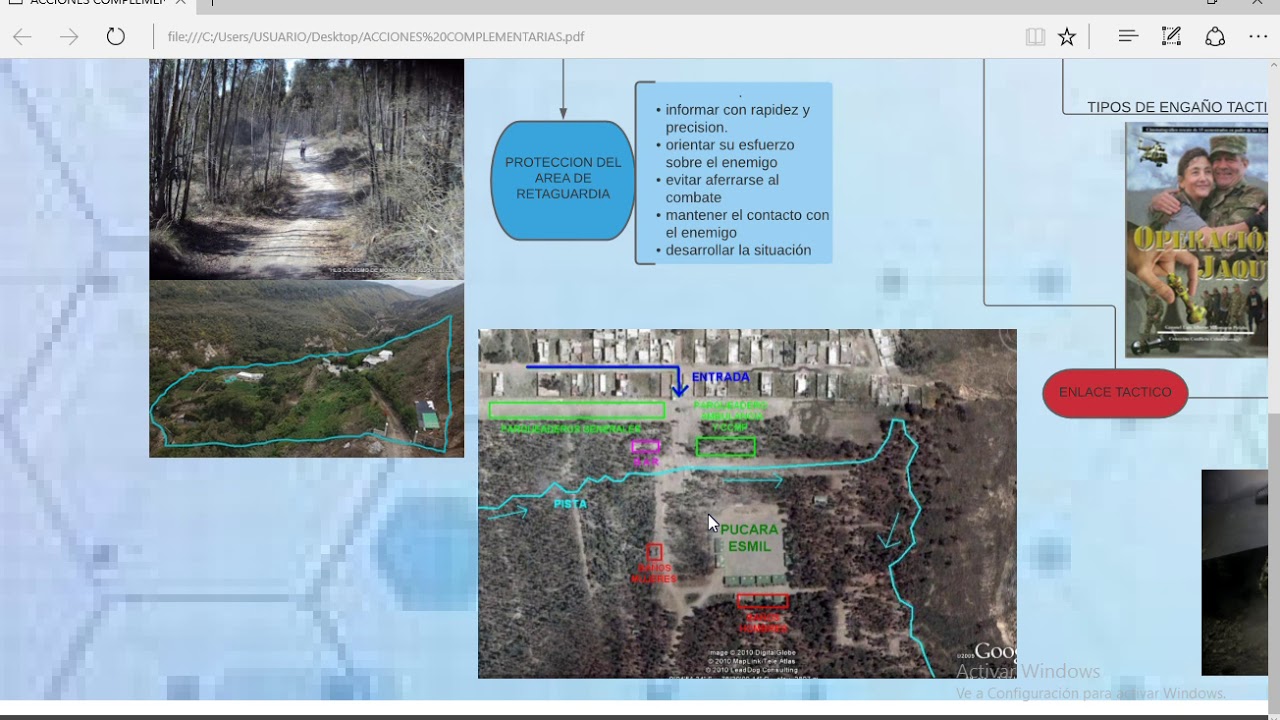Click the Share icon in the toolbar

pos(1215,37)
